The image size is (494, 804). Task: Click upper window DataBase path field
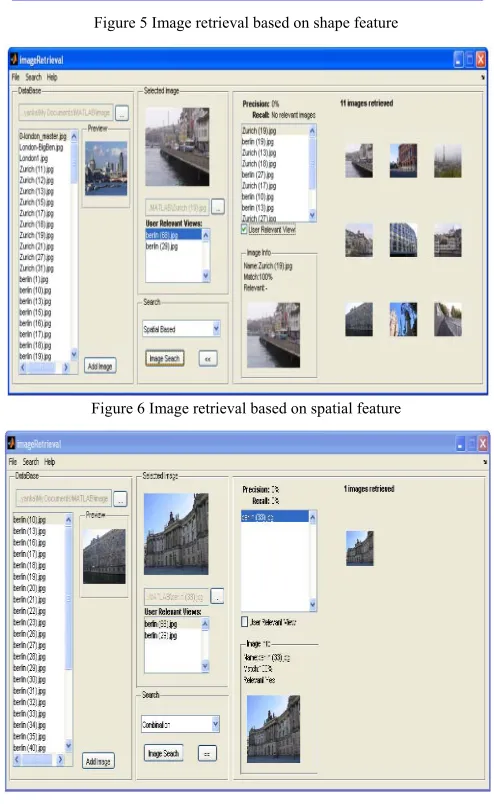tap(66, 113)
